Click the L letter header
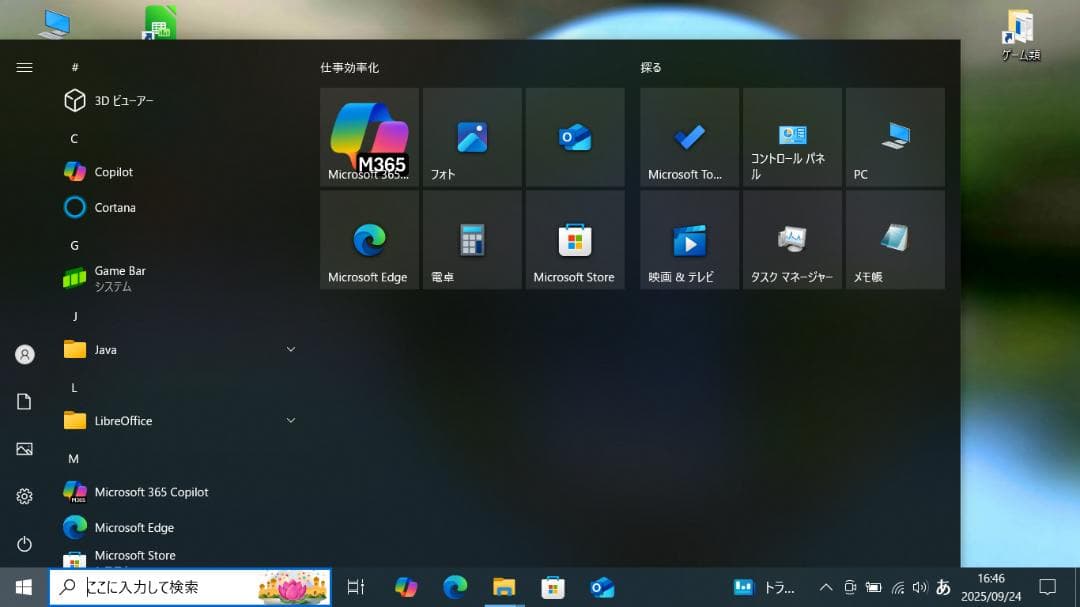Screen dimensions: 1080x607 click(x=74, y=387)
